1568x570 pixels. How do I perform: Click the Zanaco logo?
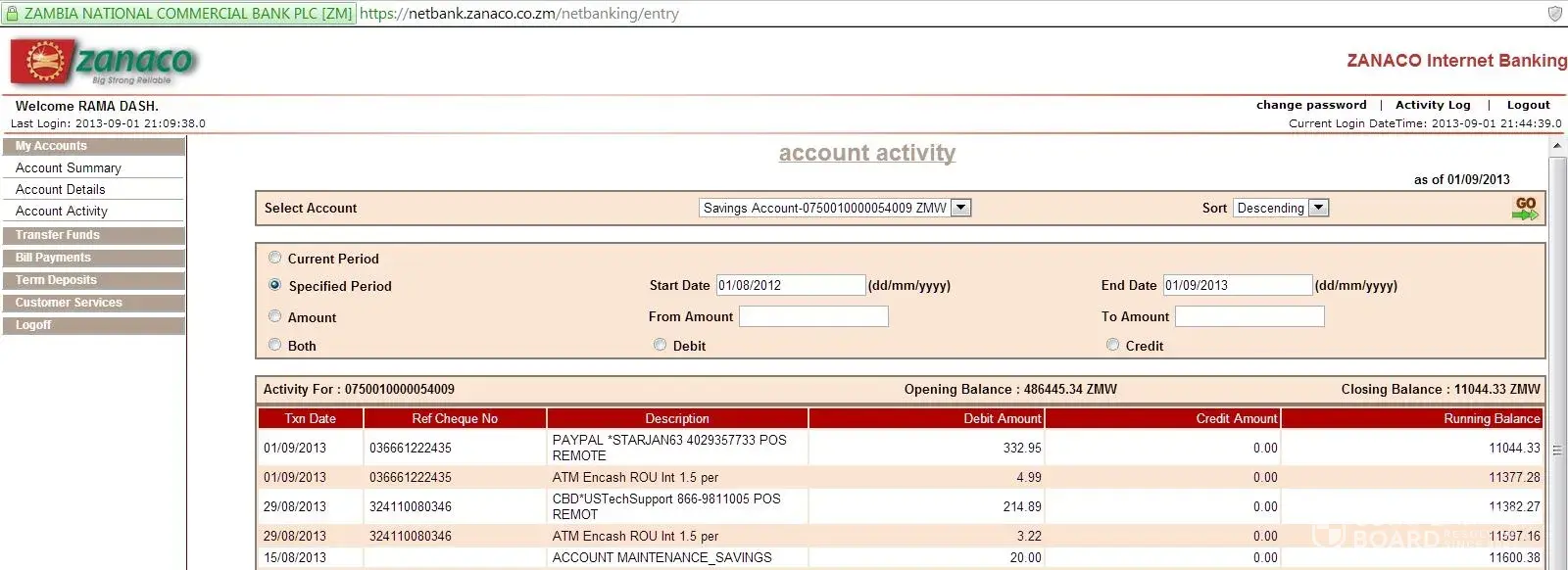104,63
